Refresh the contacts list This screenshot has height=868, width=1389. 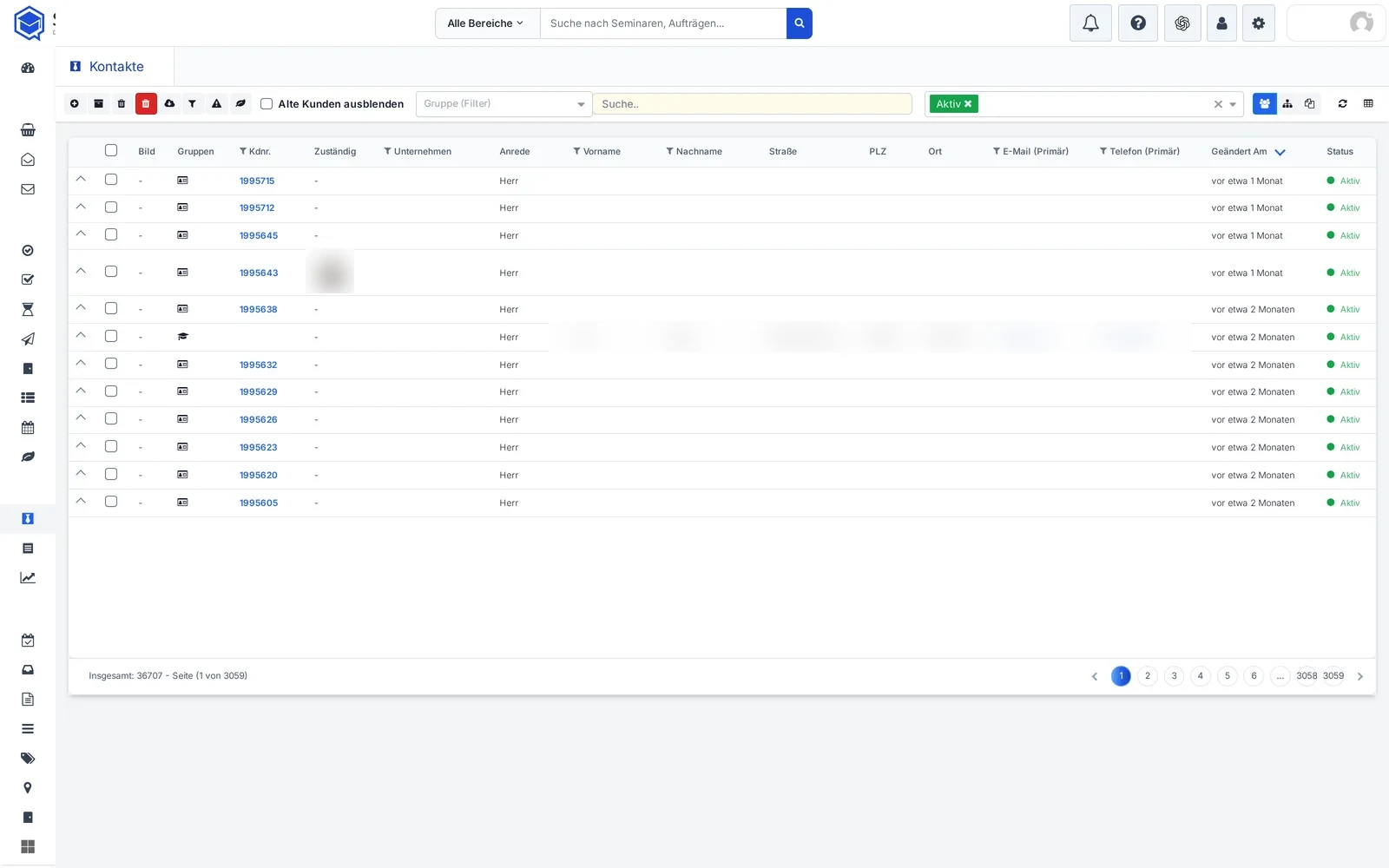(x=1342, y=104)
